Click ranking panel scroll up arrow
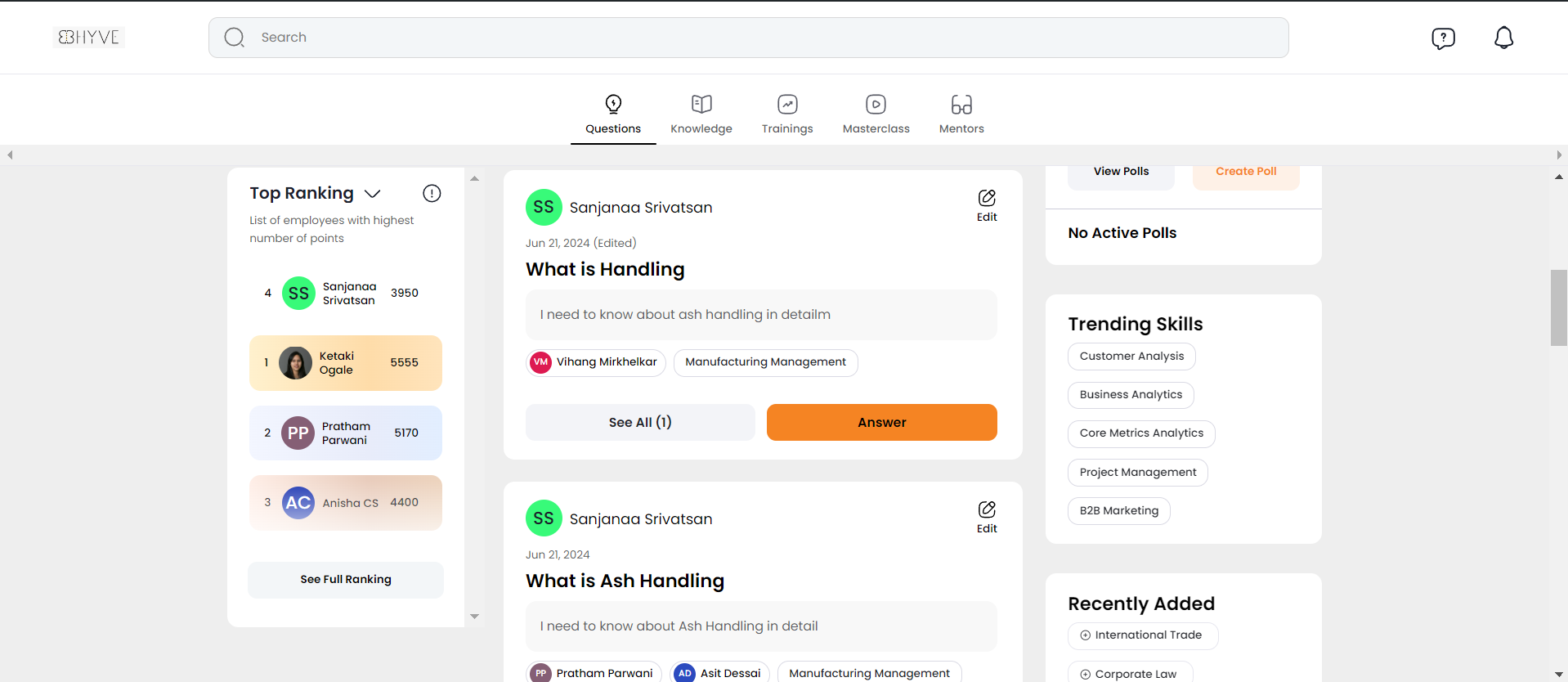Image resolution: width=1568 pixels, height=682 pixels. [x=474, y=178]
